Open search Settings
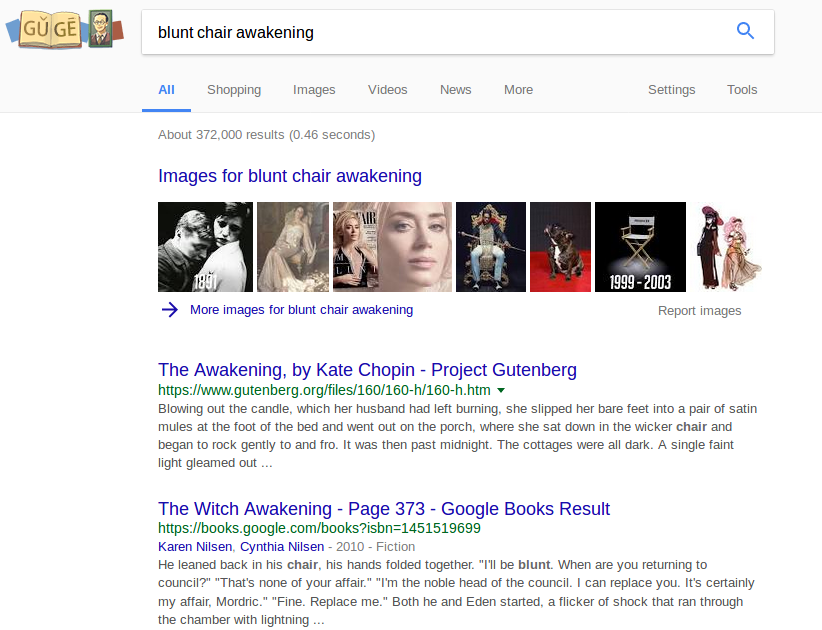This screenshot has width=822, height=630. [x=672, y=90]
